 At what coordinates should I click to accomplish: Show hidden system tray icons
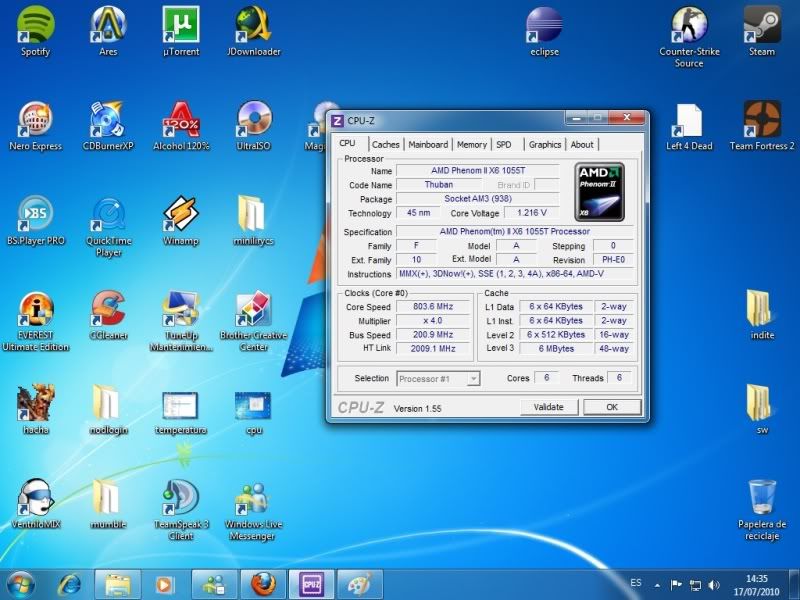tap(657, 585)
